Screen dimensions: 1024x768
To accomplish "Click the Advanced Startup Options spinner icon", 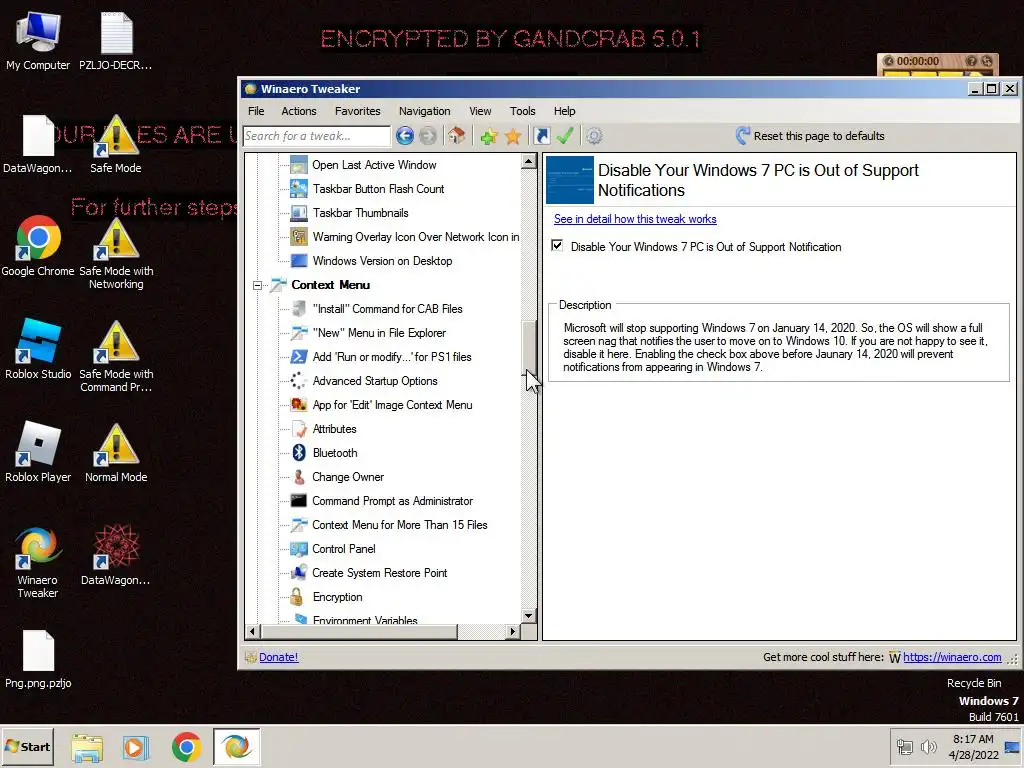I will click(298, 381).
